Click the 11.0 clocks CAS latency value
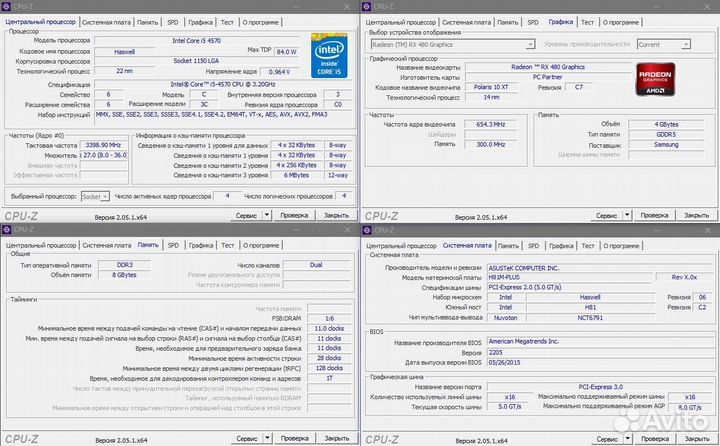 [329, 328]
